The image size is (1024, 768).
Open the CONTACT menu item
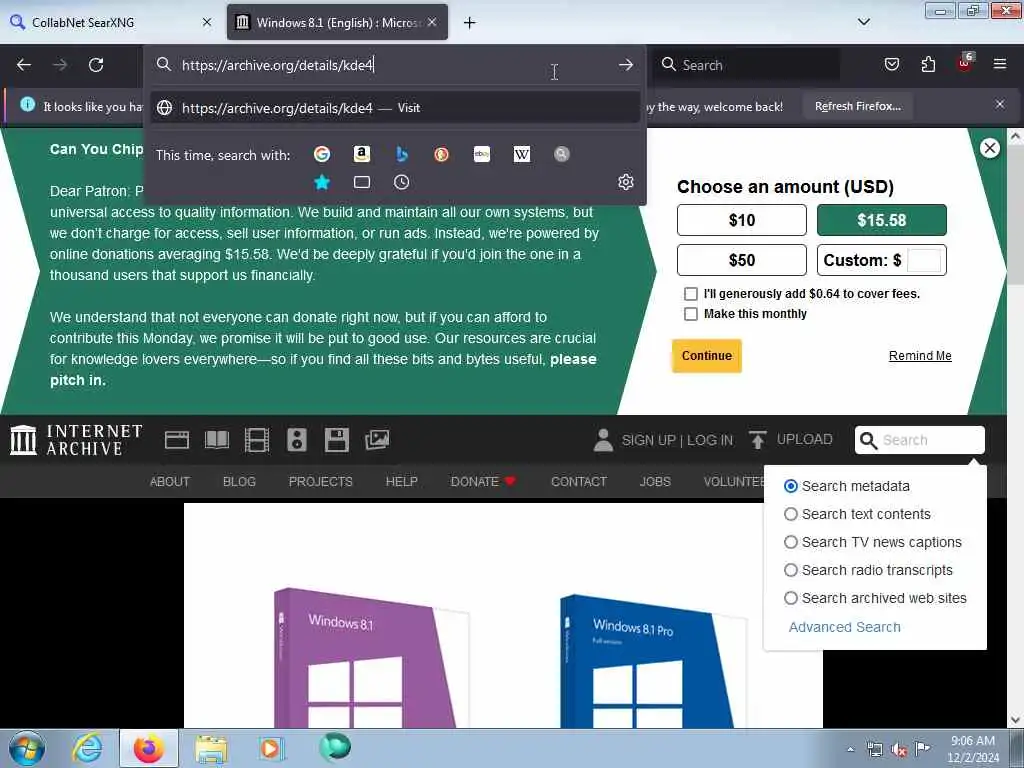(579, 481)
